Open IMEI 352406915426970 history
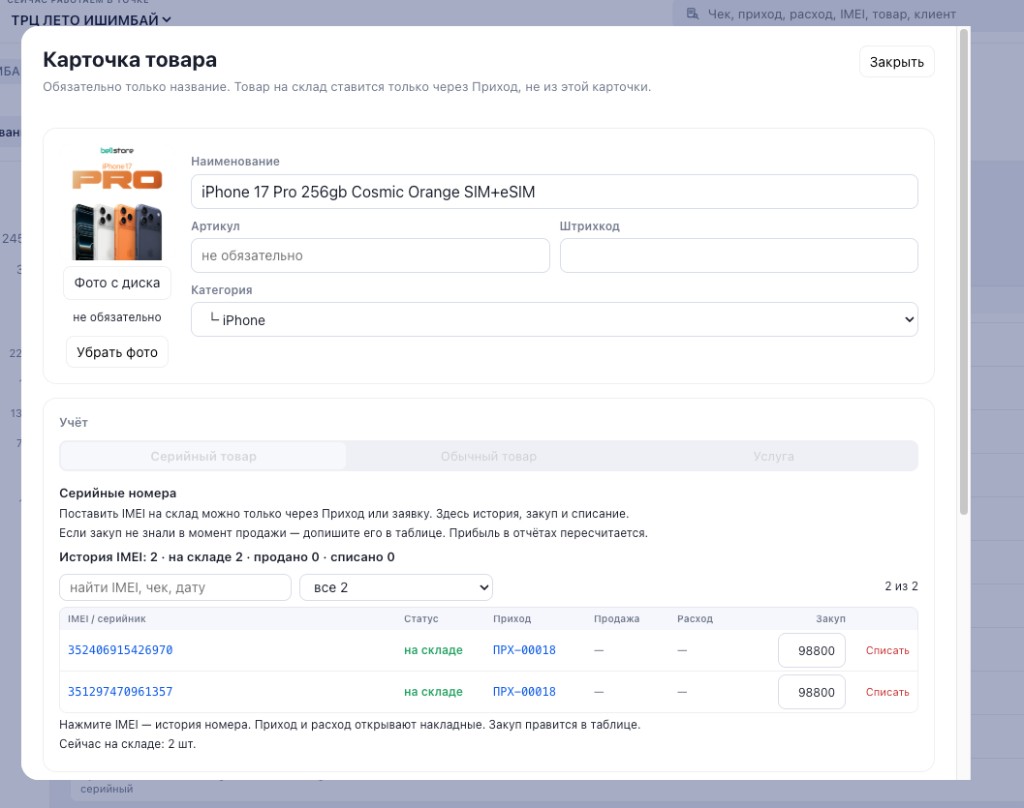 coord(120,650)
